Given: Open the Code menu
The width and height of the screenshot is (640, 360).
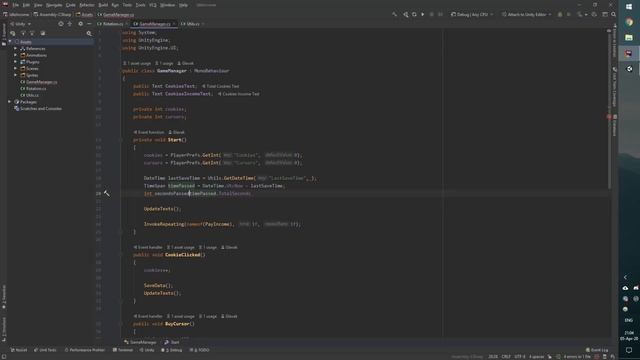Looking at the screenshot, I should [x=71, y=5].
